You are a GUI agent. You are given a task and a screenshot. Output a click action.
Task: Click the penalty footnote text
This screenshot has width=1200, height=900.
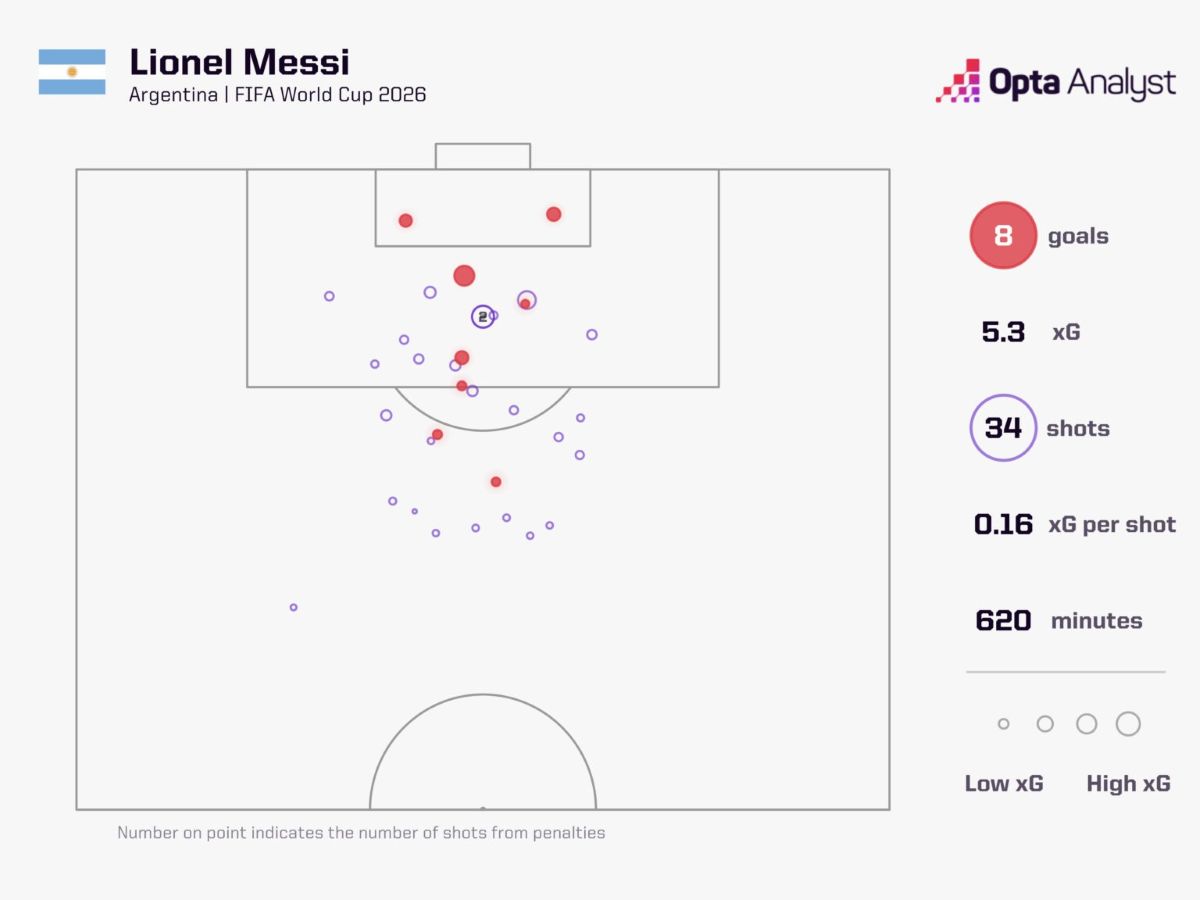pyautogui.click(x=361, y=832)
